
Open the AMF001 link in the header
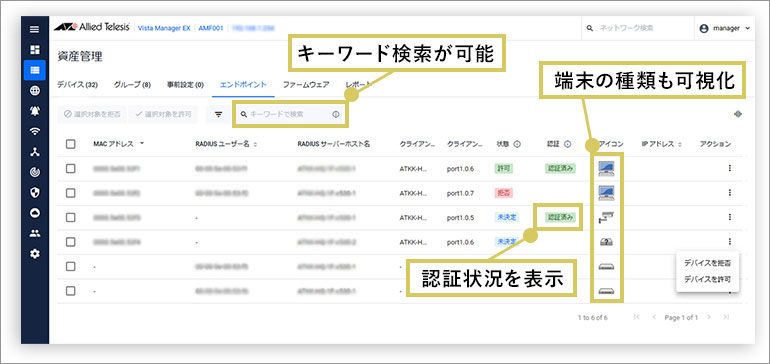coord(211,28)
